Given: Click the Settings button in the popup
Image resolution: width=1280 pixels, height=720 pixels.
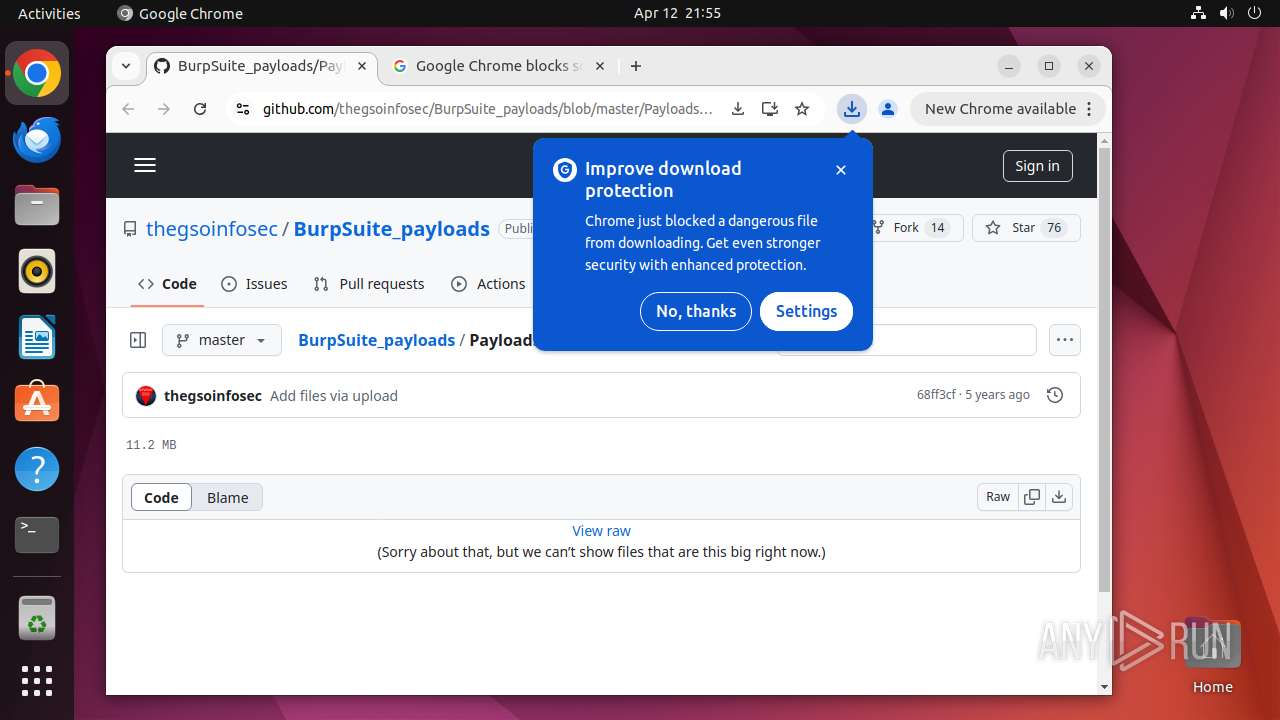Looking at the screenshot, I should click(x=806, y=311).
